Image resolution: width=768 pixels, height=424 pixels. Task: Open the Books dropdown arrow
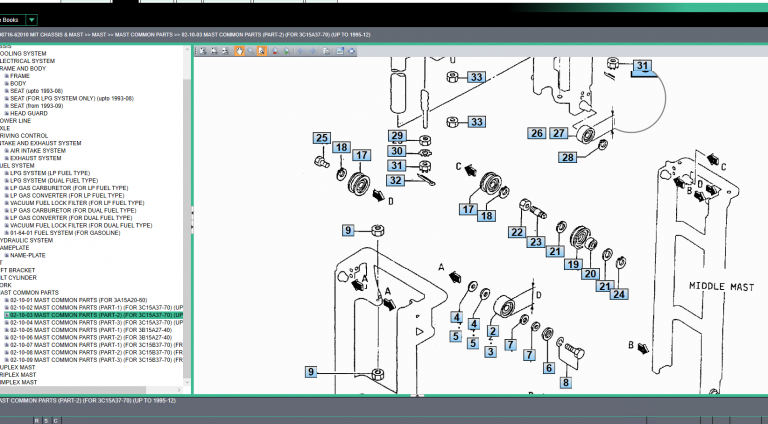tap(32, 19)
